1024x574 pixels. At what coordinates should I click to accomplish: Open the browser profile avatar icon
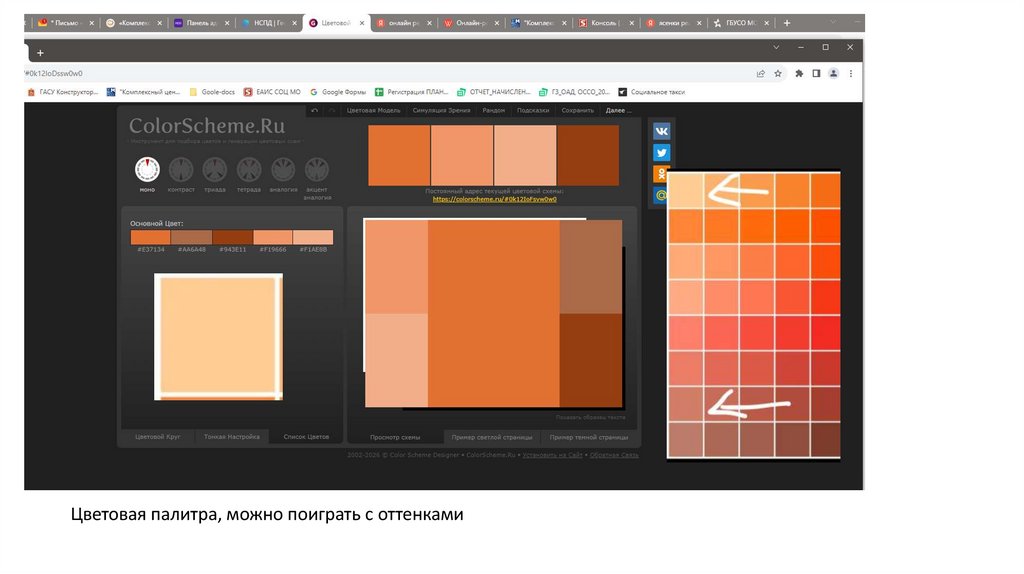click(x=833, y=74)
